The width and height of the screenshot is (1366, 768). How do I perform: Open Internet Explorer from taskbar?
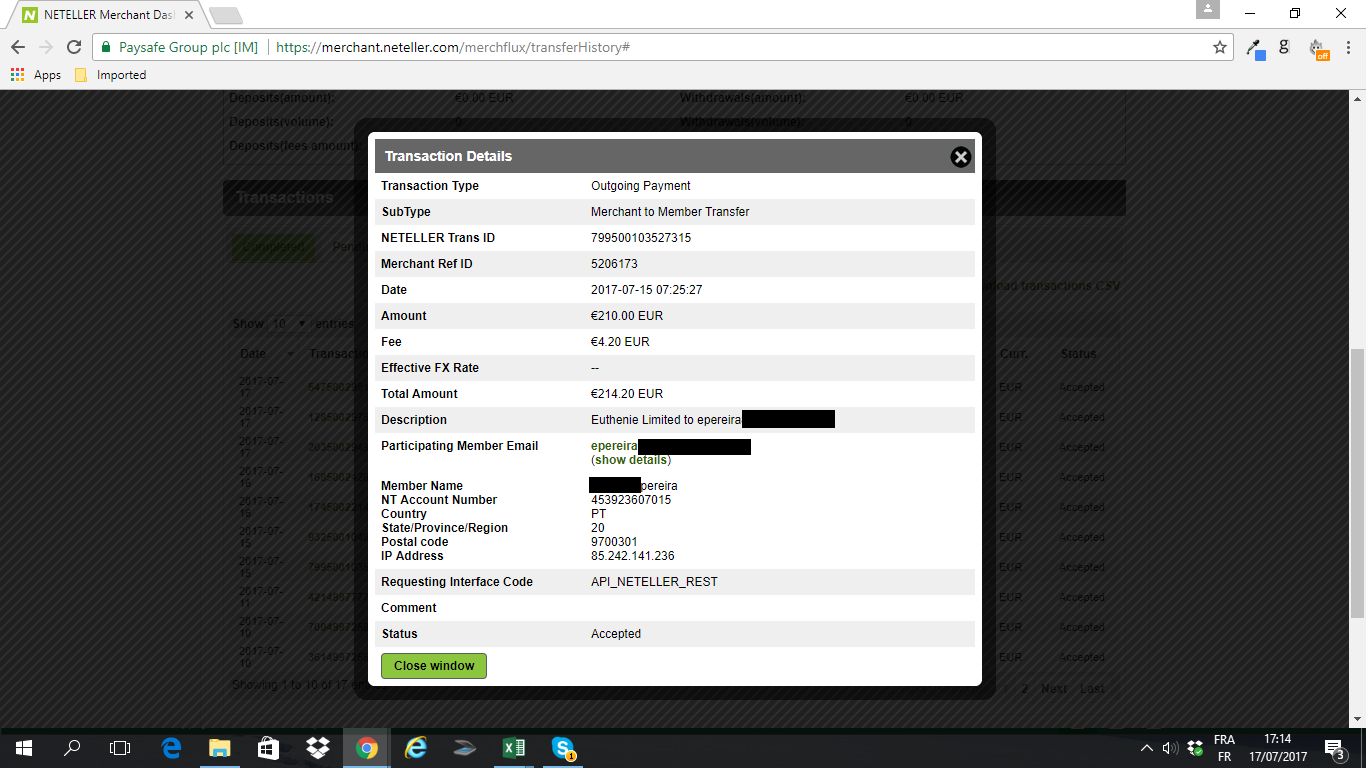coord(416,747)
